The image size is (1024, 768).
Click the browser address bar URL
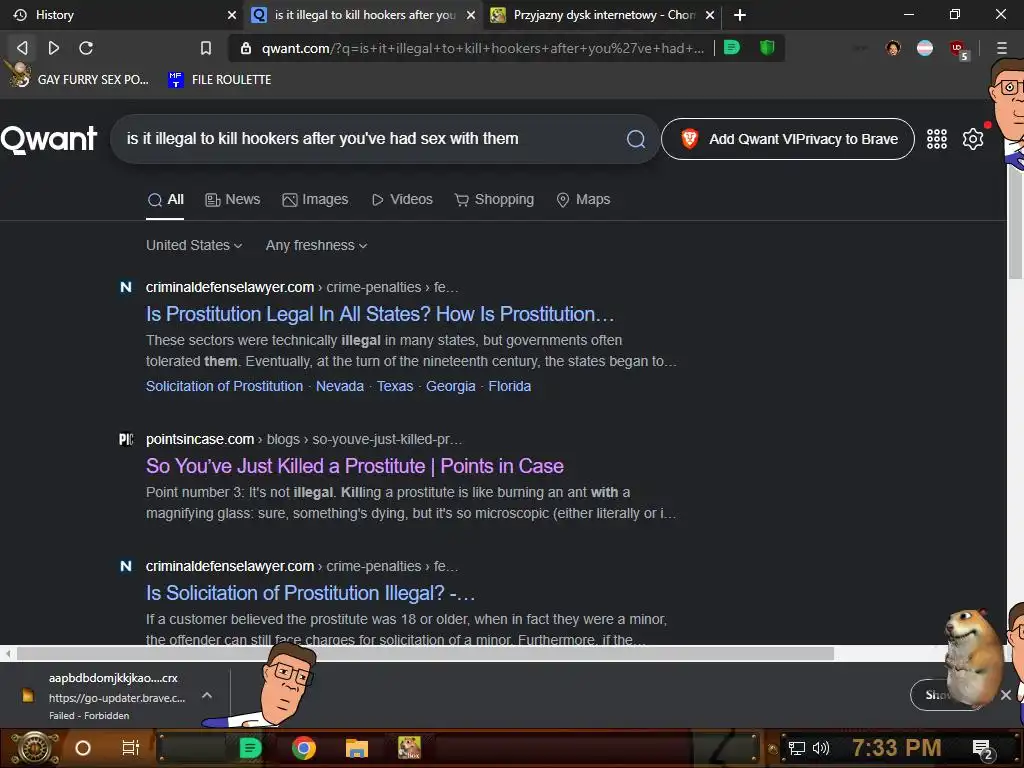point(483,48)
